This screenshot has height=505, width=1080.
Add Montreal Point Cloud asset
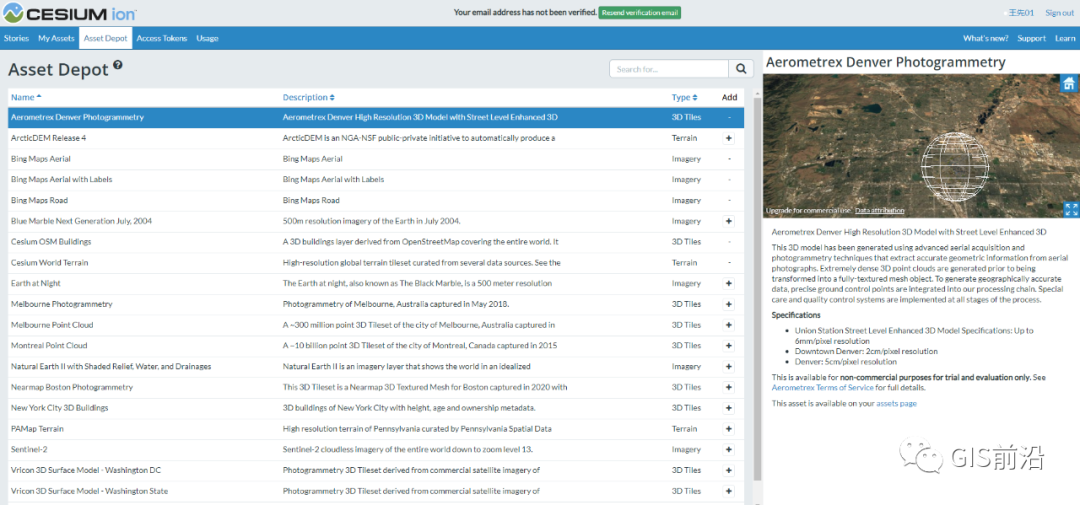pos(729,345)
